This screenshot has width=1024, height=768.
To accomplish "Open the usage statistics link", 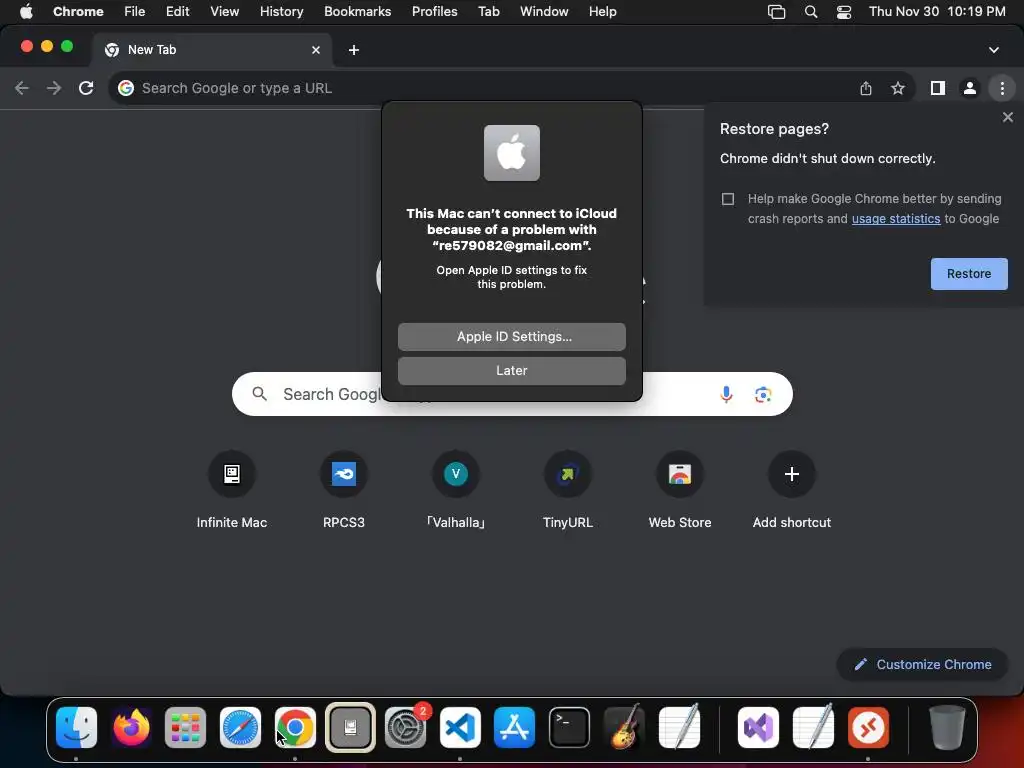I will (895, 219).
